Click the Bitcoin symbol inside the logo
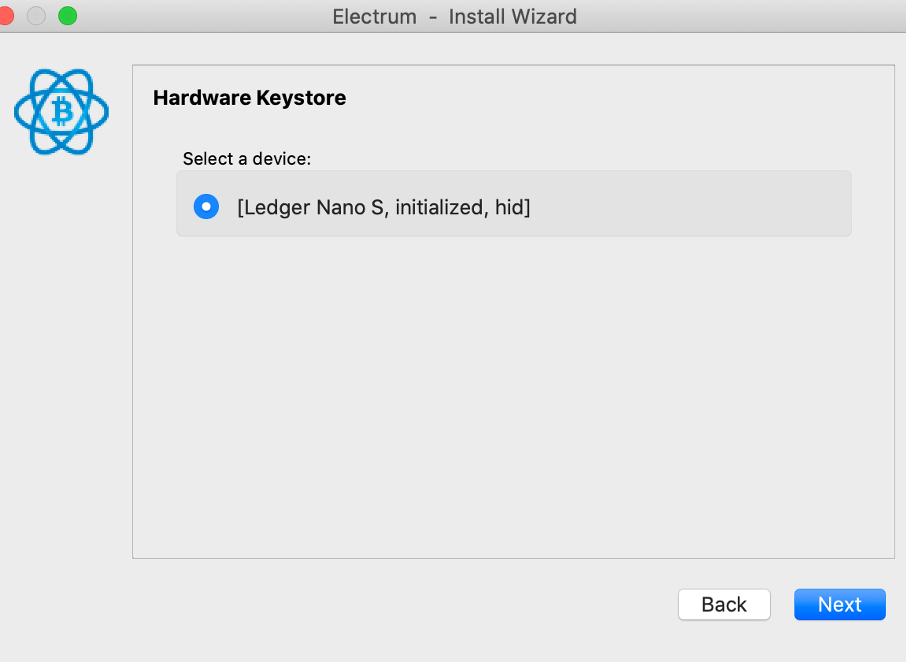The width and height of the screenshot is (906, 662). tap(62, 111)
